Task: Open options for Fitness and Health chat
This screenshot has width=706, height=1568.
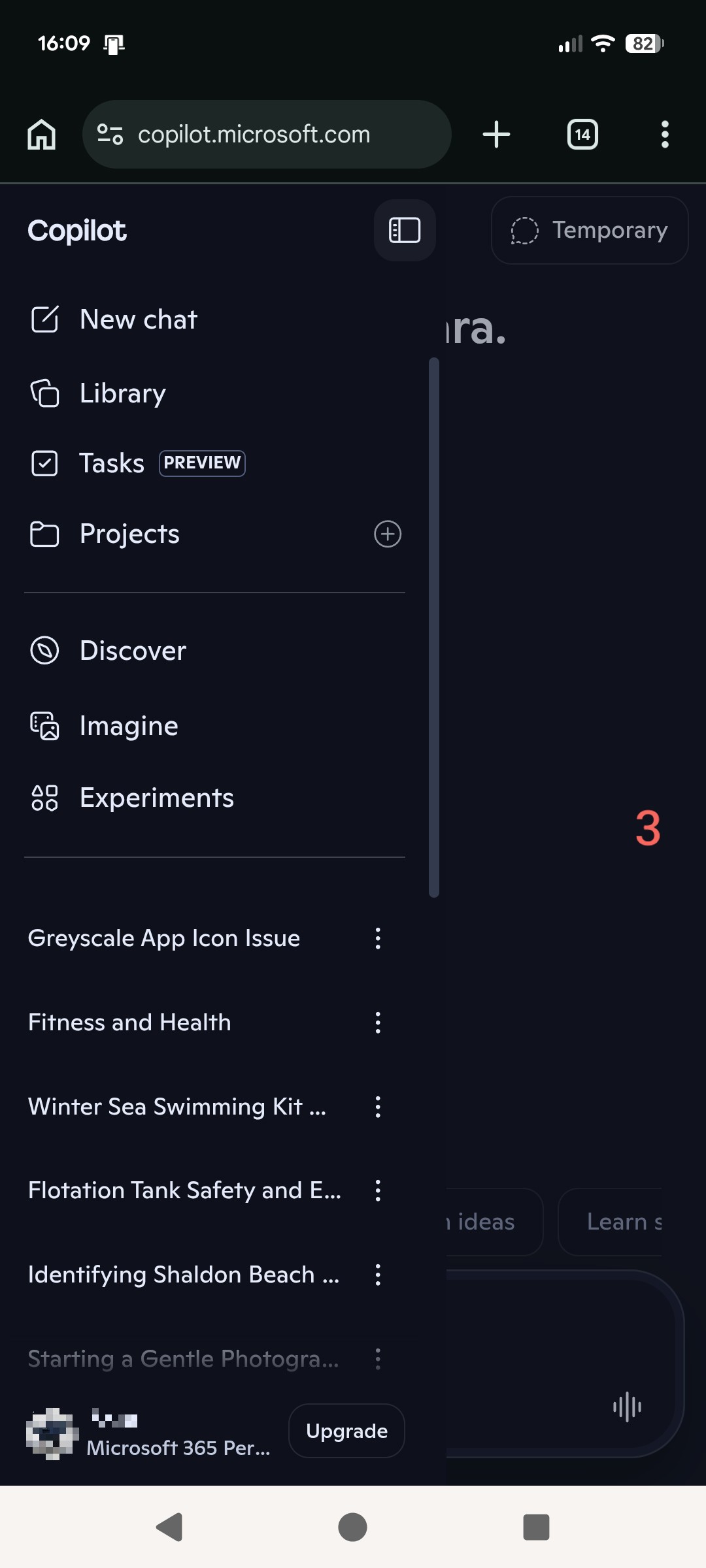Action: [x=378, y=1022]
